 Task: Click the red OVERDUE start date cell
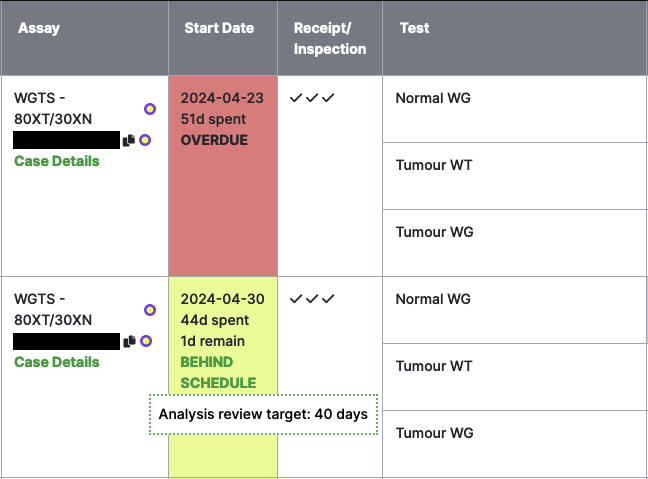point(223,176)
